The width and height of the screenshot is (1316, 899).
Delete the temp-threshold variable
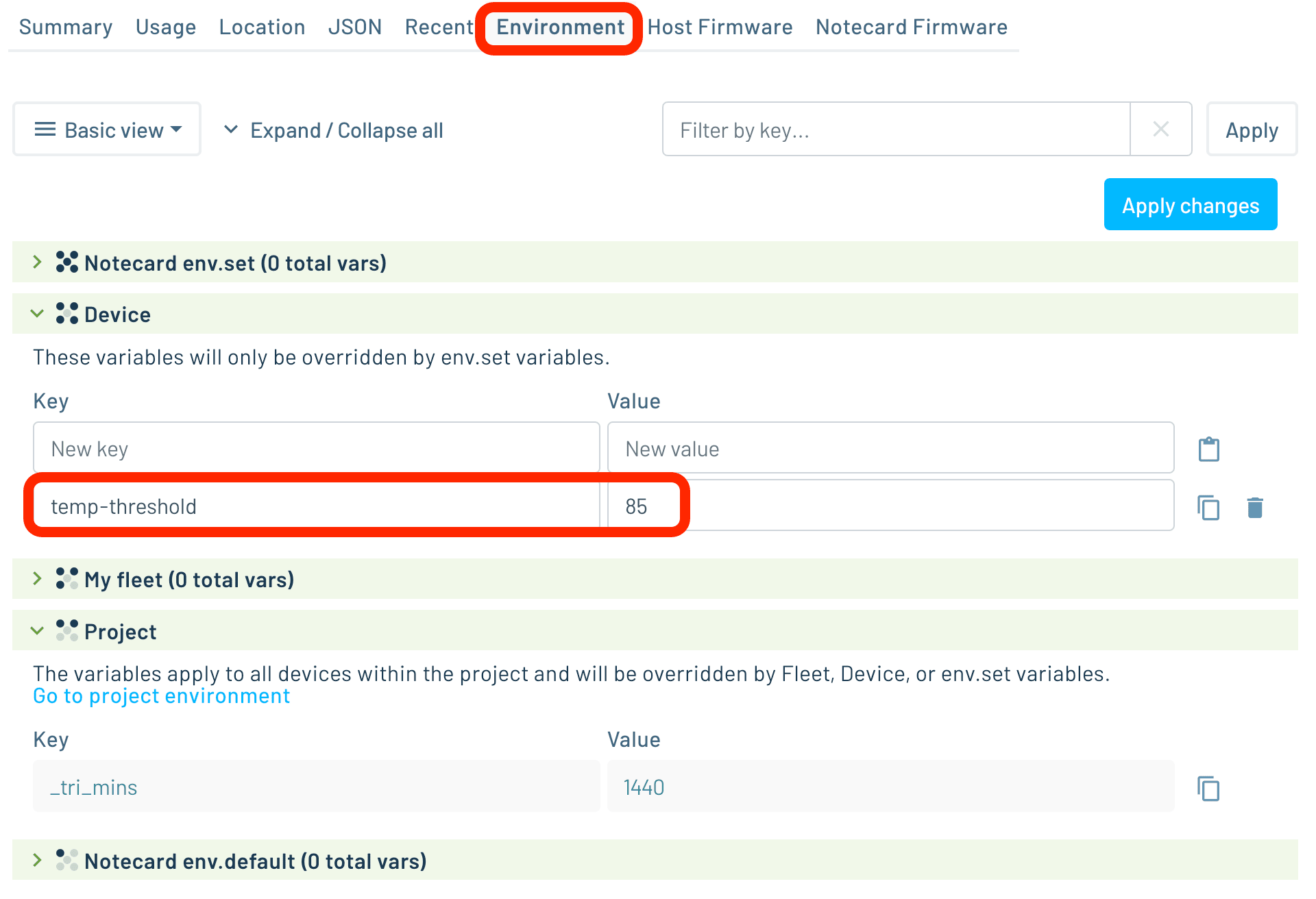point(1255,508)
